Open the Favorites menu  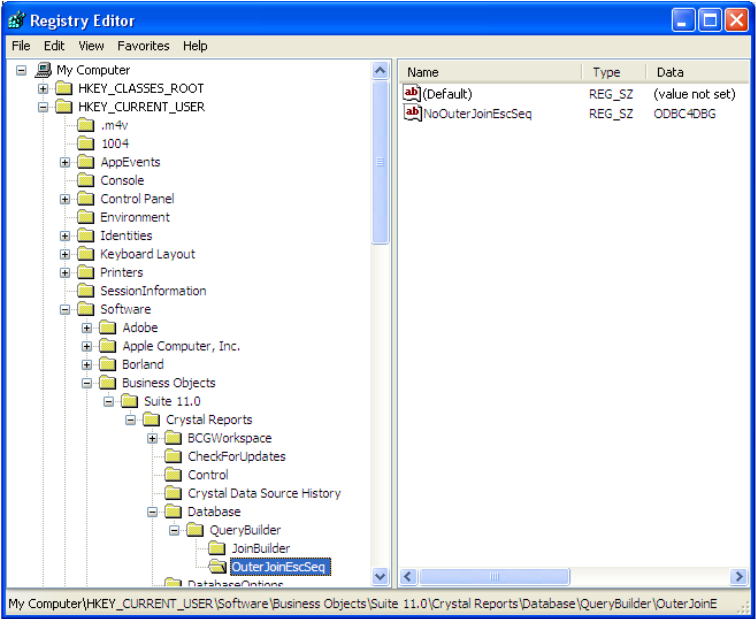click(143, 46)
